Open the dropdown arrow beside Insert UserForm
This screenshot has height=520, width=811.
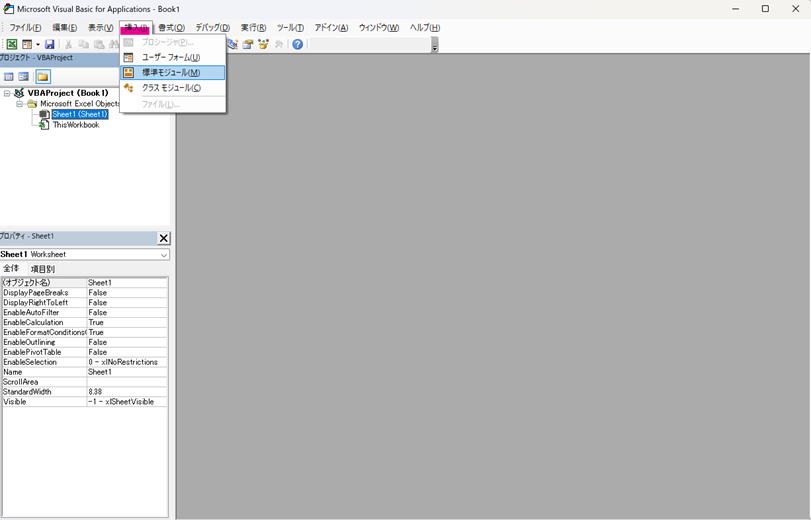tap(38, 44)
